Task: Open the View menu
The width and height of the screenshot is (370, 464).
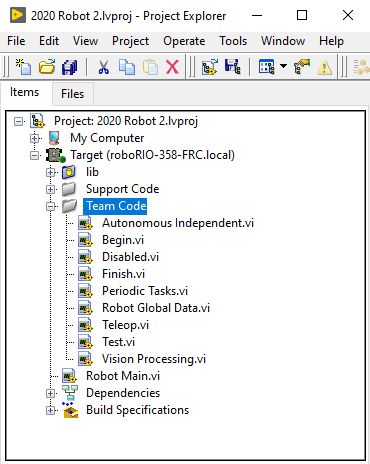Action: 85,41
